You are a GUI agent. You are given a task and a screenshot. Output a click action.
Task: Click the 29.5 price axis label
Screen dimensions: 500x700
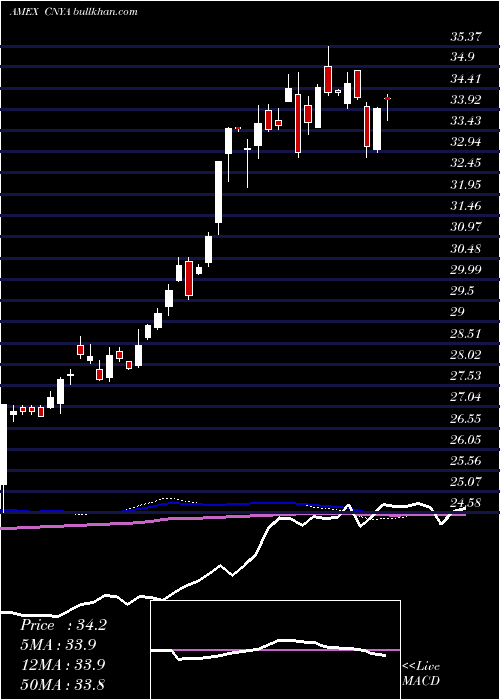(463, 291)
